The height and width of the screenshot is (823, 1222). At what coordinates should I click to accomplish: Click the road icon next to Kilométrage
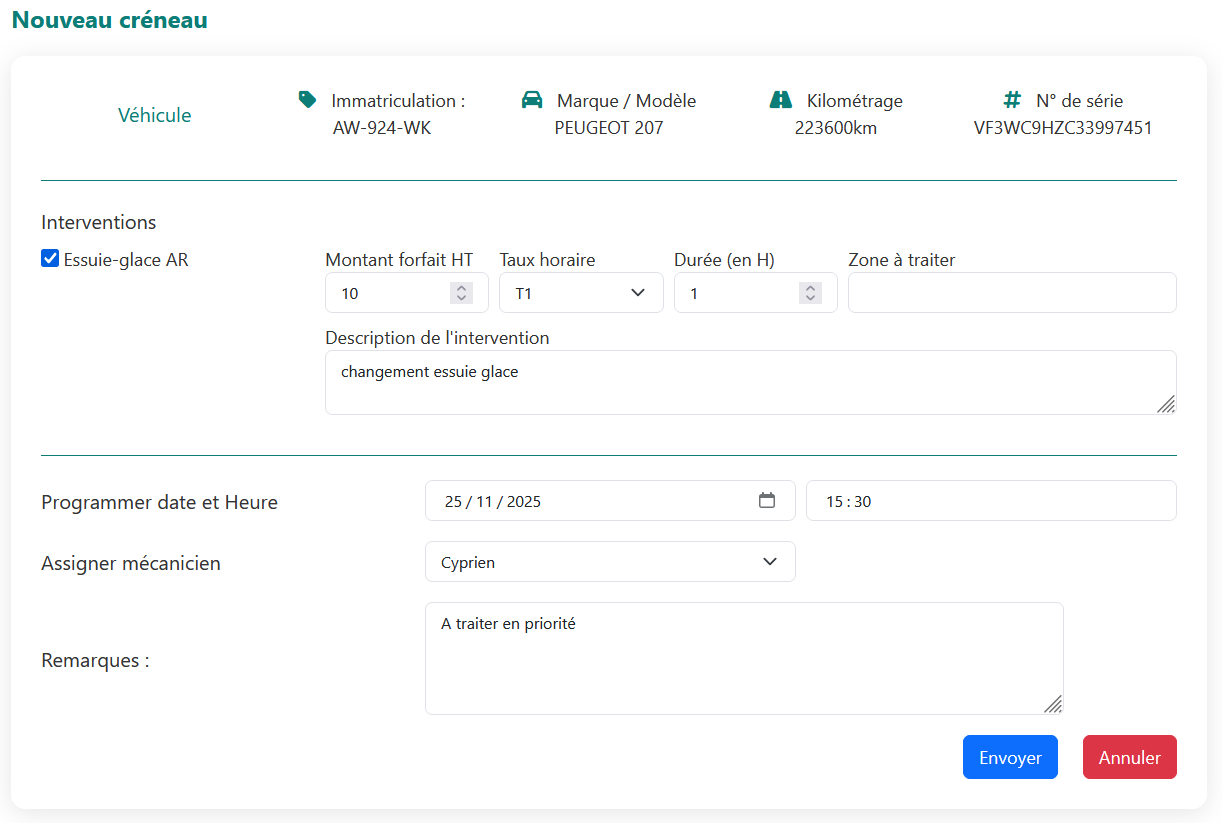click(781, 100)
